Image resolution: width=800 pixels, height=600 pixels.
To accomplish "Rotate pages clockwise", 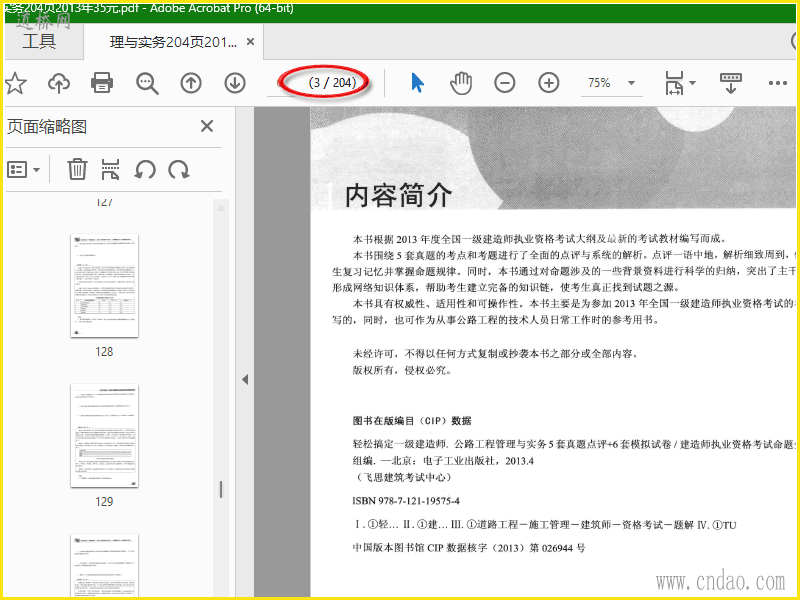I will (x=179, y=169).
